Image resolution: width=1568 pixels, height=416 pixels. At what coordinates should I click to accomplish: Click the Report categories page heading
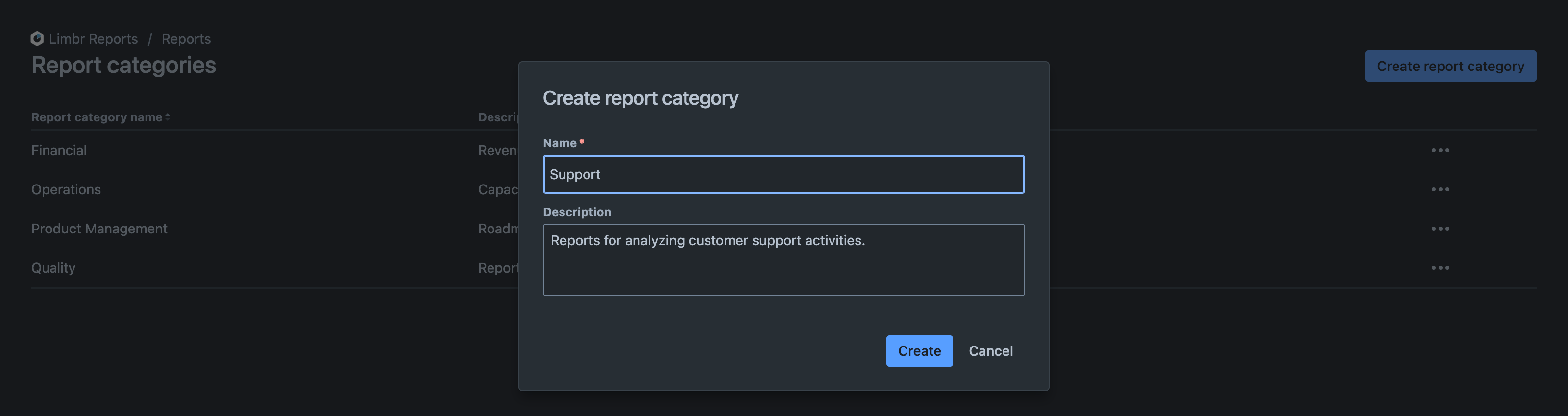(123, 65)
